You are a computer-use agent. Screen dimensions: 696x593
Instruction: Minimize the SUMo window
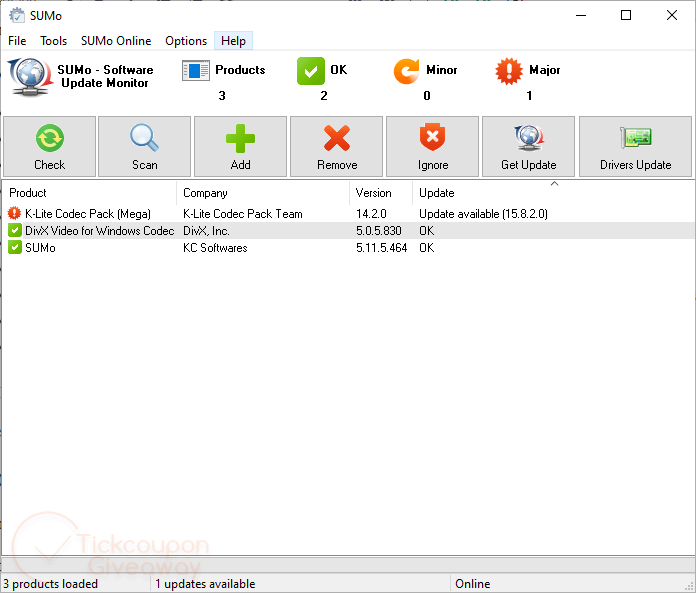point(581,15)
